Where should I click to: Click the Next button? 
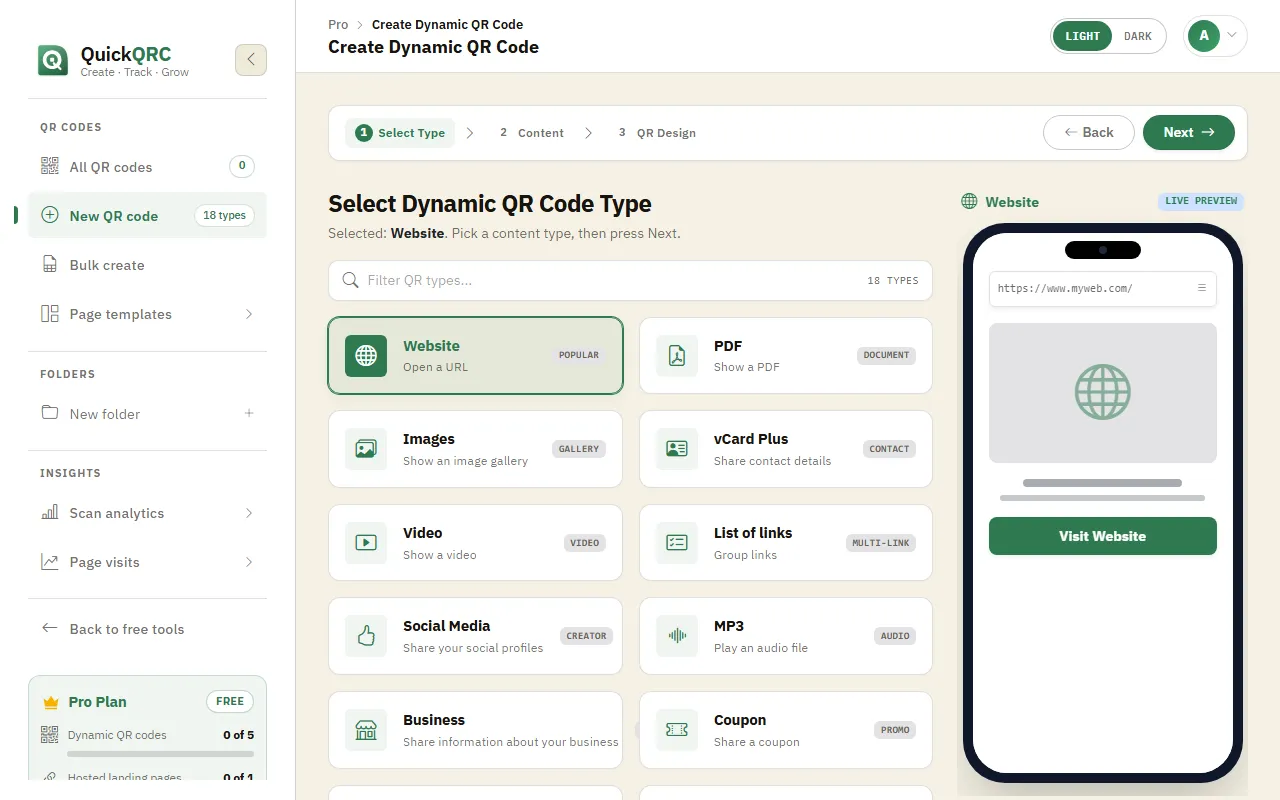pyautogui.click(x=1189, y=132)
